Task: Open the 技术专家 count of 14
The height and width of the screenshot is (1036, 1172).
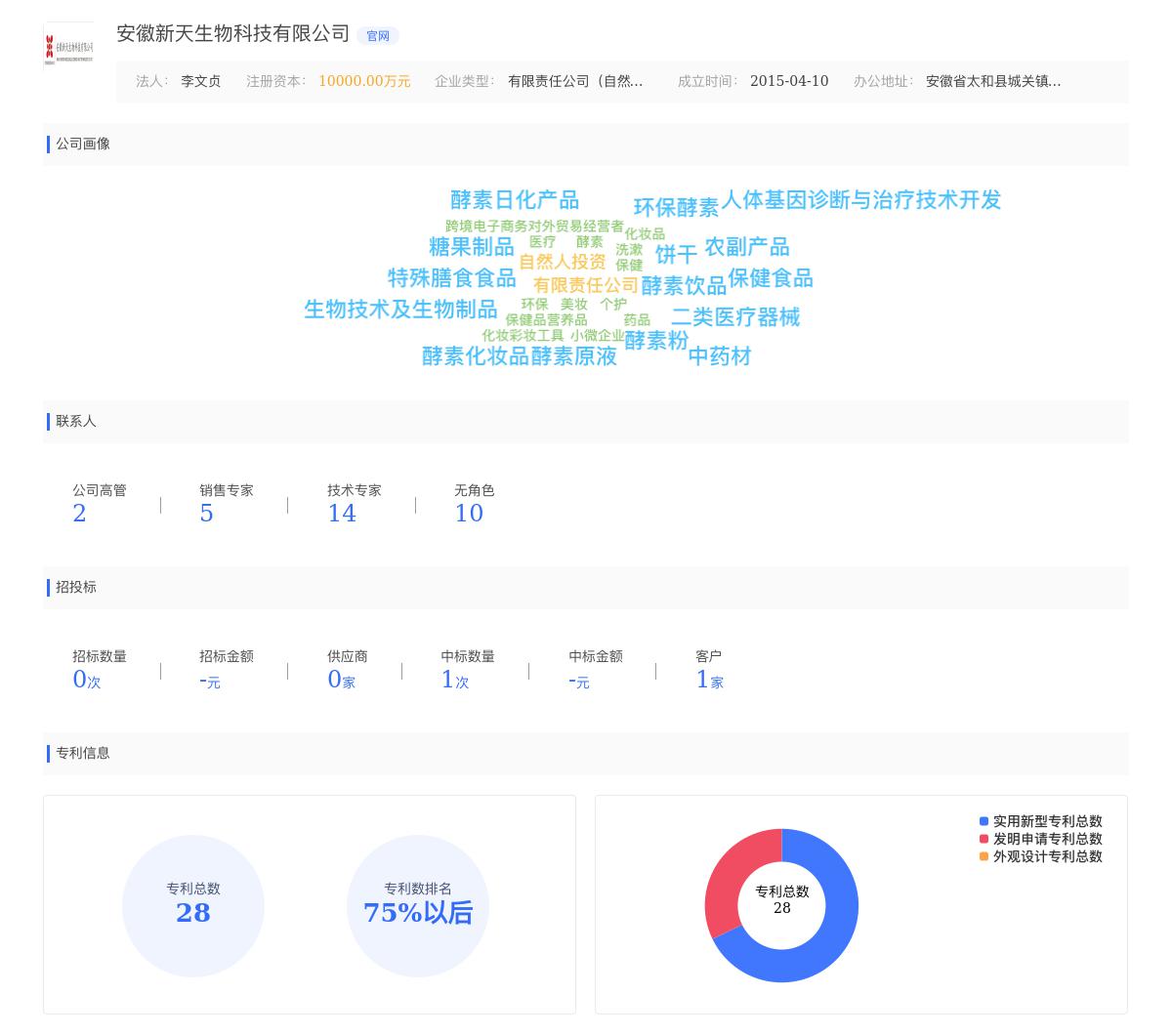Action: 342,514
